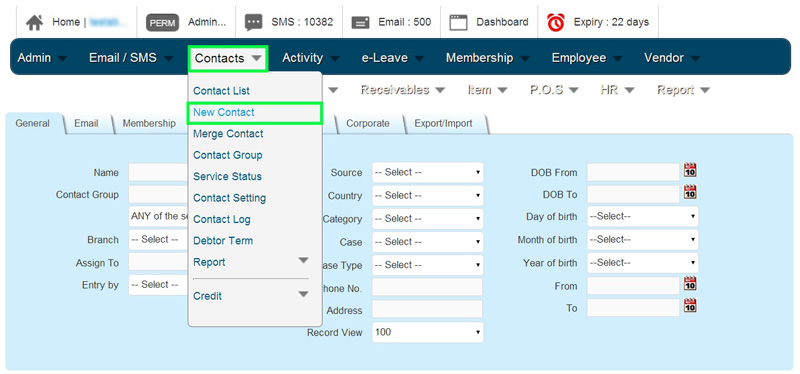The image size is (800, 374).
Task: Open the Case dropdown
Action: pyautogui.click(x=428, y=242)
